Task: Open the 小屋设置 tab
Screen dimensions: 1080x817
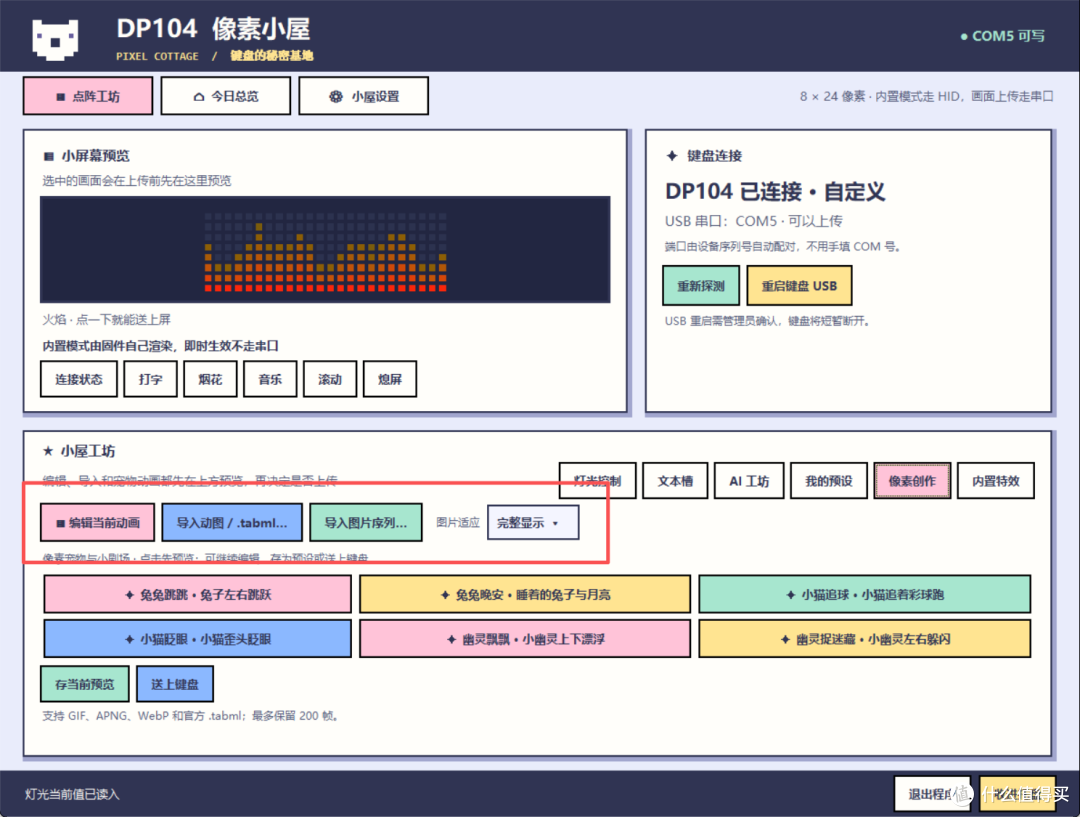Action: coord(363,96)
